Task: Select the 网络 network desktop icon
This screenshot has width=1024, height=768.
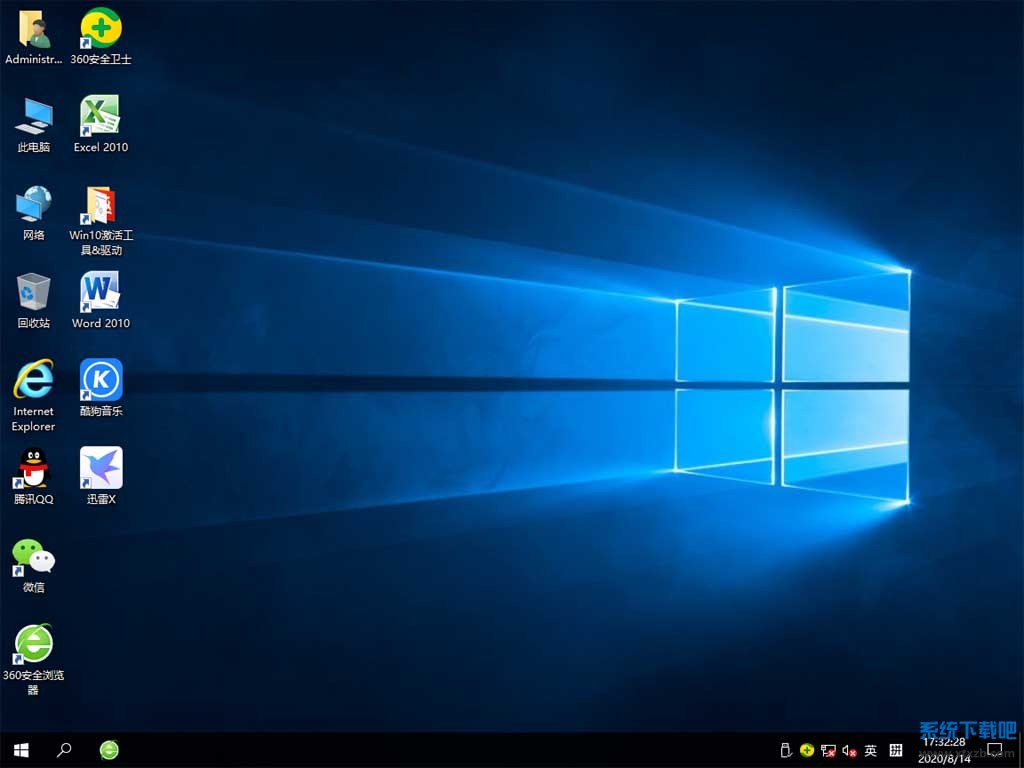Action: coord(34,204)
